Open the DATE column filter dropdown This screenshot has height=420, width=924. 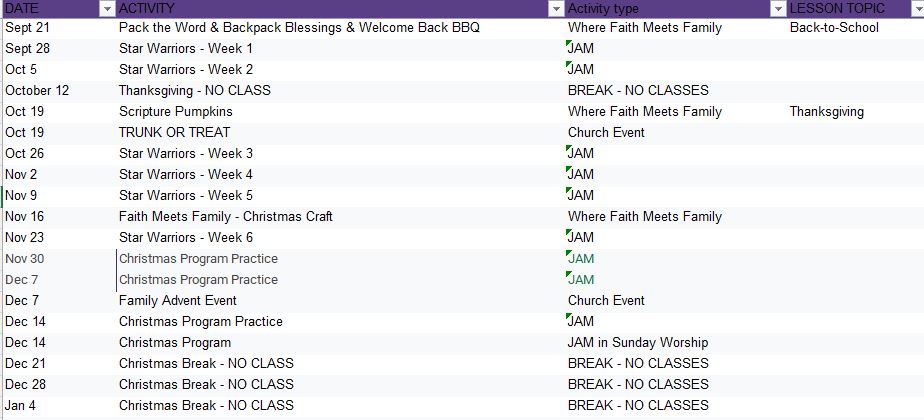107,8
